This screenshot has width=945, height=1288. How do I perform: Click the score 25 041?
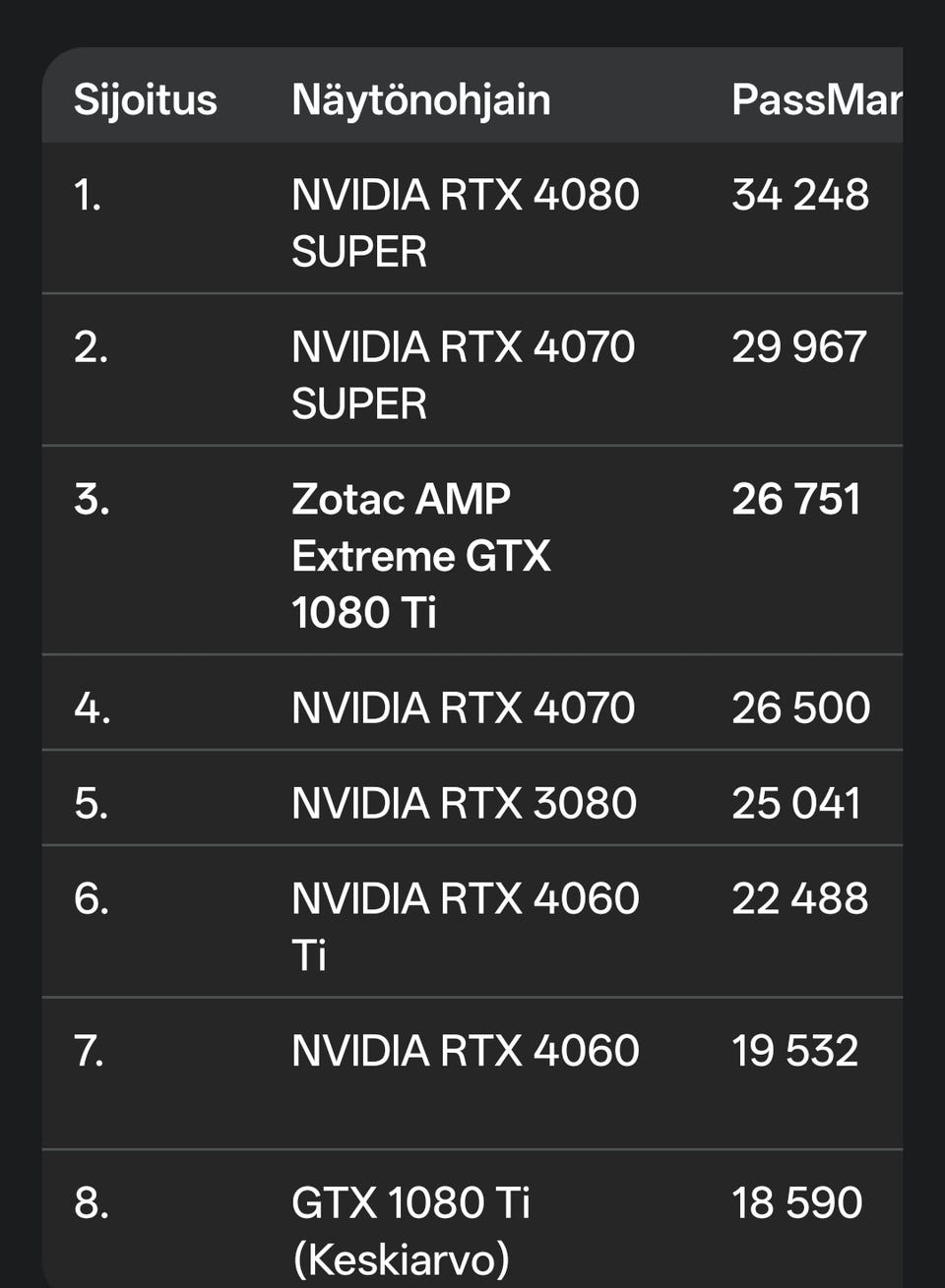pyautogui.click(x=795, y=804)
